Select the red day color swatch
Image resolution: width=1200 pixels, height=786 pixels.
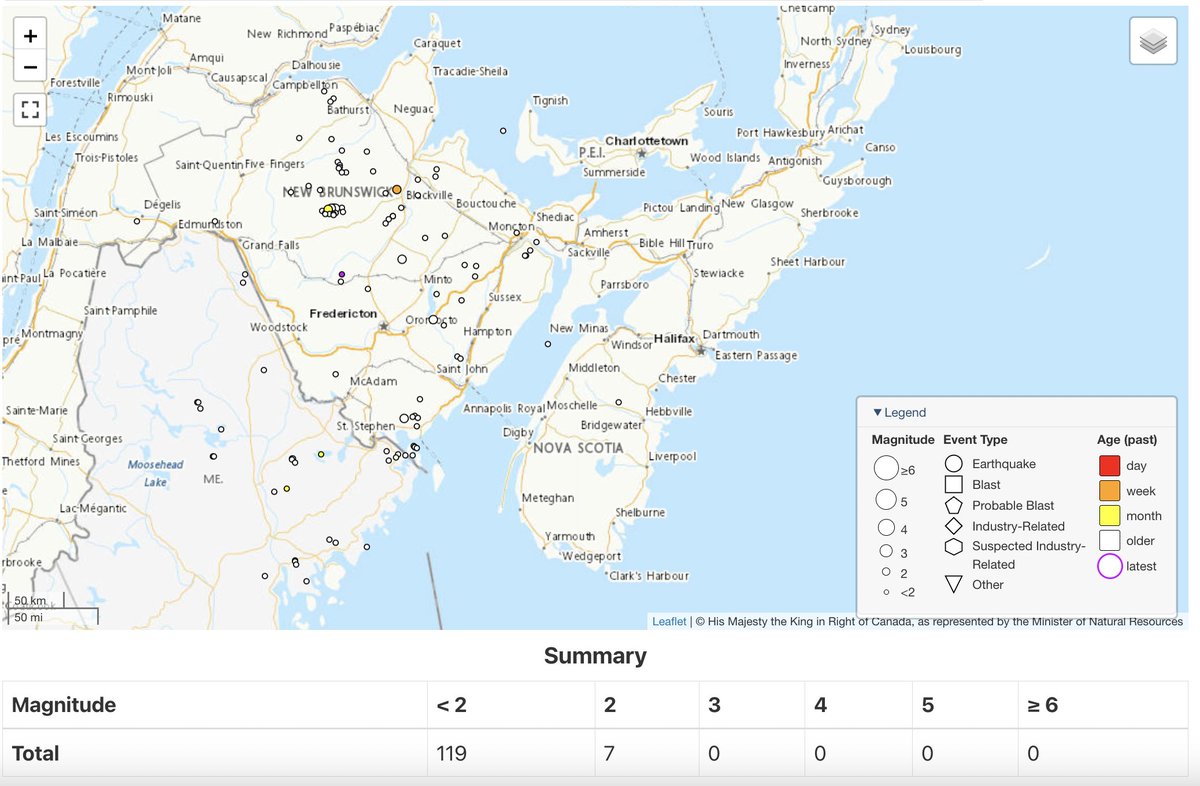pos(1110,465)
